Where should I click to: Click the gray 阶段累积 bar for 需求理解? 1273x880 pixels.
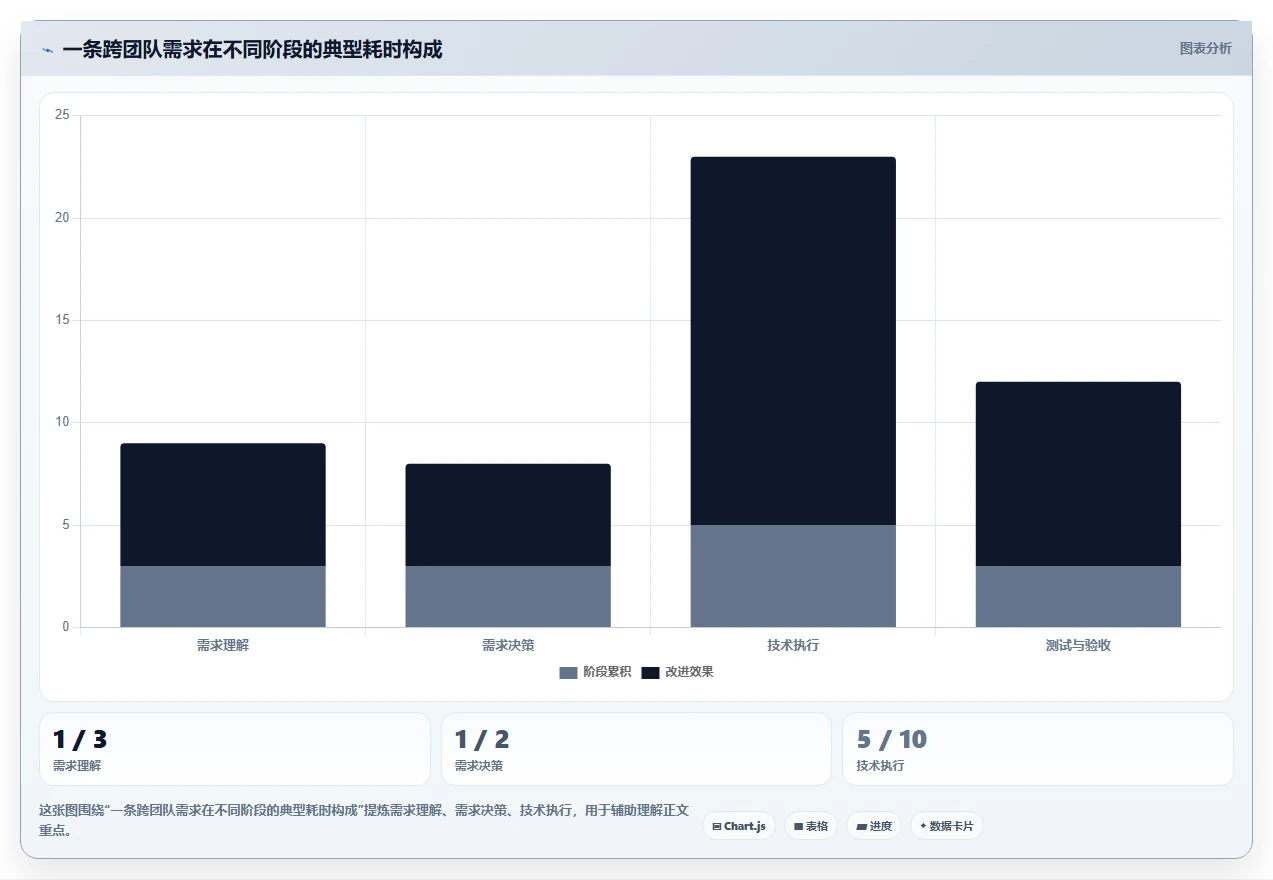click(x=223, y=597)
